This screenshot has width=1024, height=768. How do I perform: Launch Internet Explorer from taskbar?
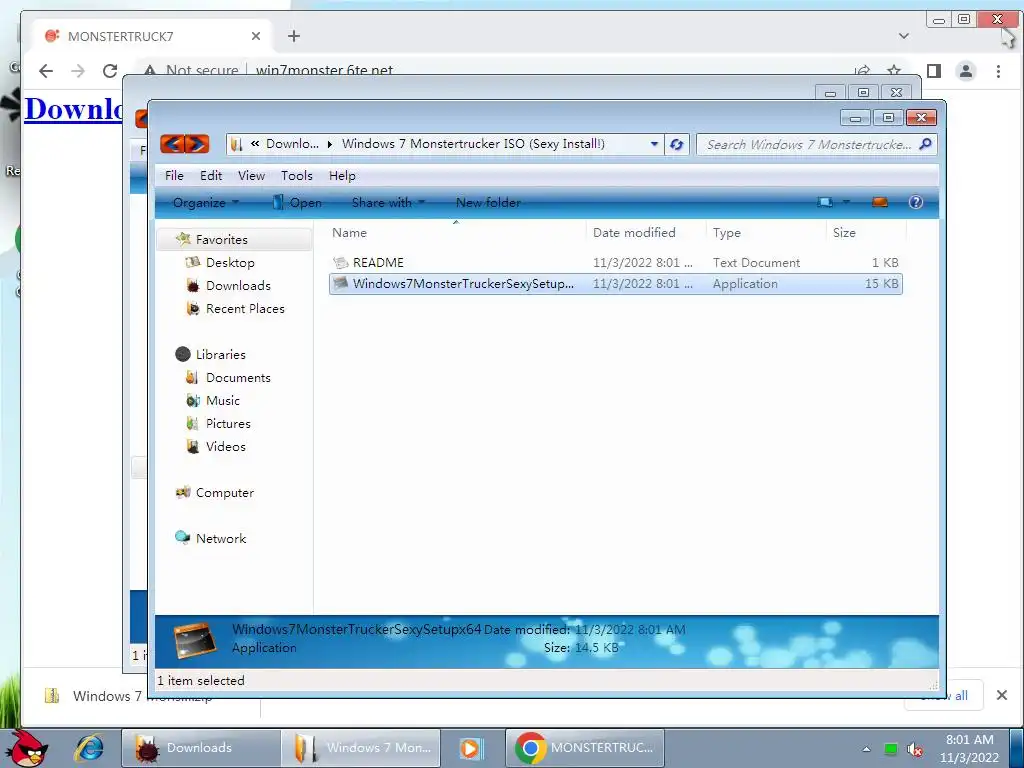tap(89, 748)
